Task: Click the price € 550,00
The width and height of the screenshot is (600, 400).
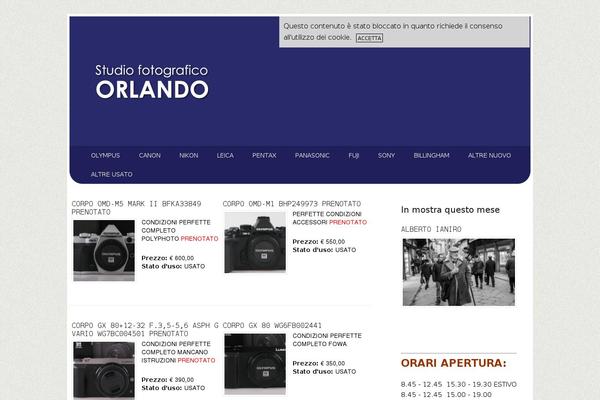Action: (332, 242)
